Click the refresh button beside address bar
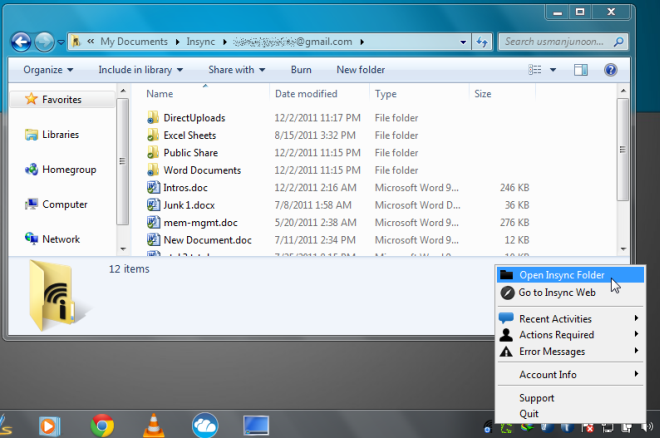The image size is (660, 438). pos(482,42)
